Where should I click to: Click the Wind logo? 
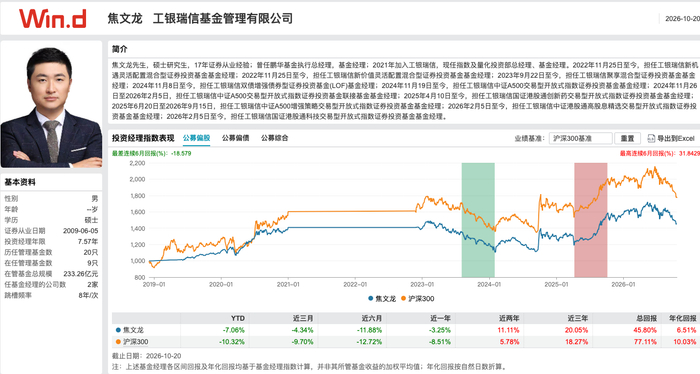click(53, 19)
